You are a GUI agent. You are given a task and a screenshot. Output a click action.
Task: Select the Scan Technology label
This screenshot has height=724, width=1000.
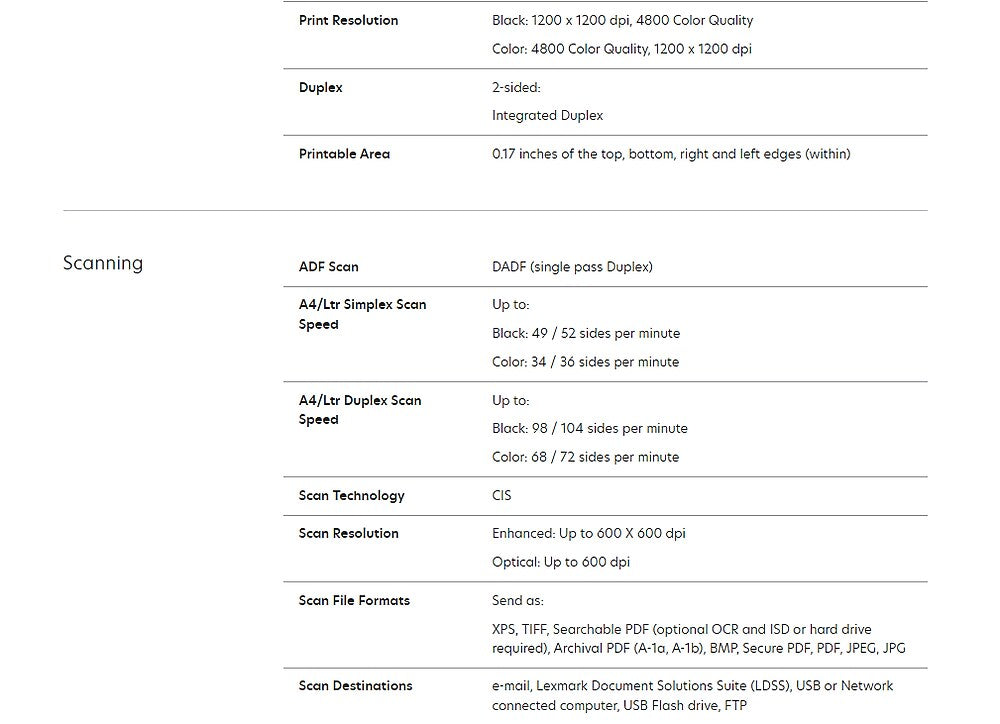point(351,496)
